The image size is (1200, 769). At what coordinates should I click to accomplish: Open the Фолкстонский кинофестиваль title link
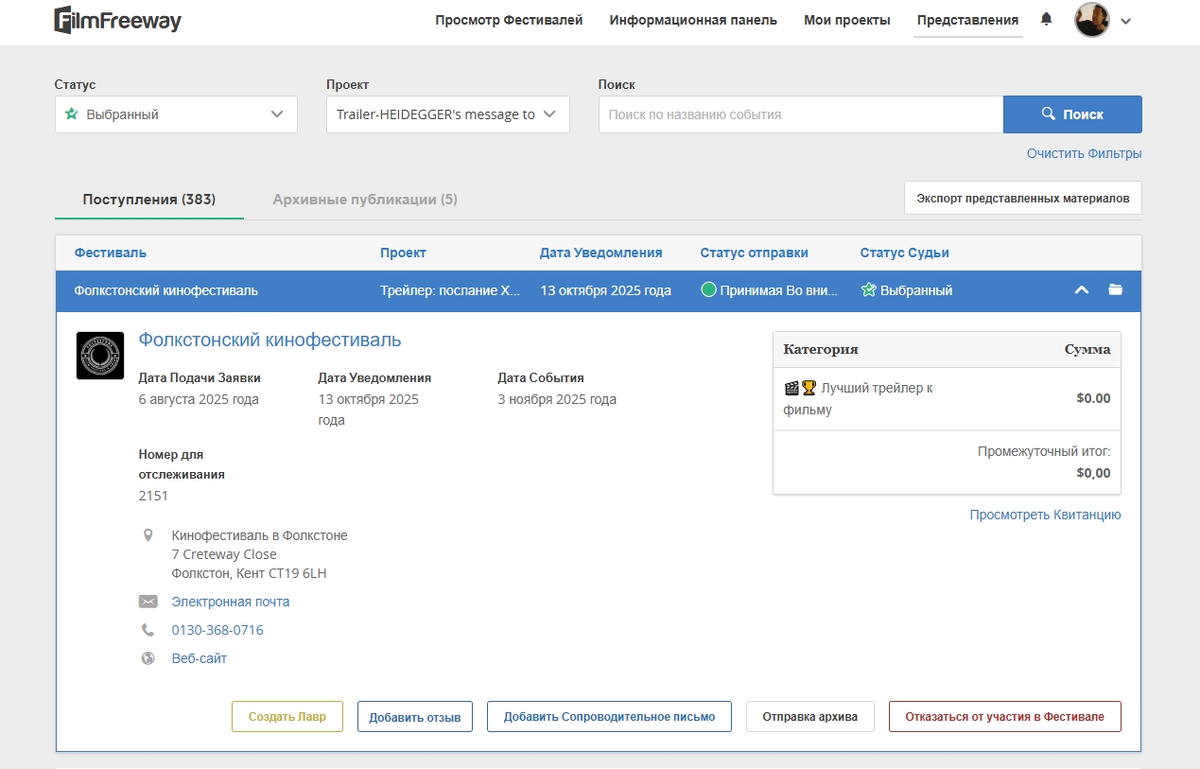click(270, 340)
